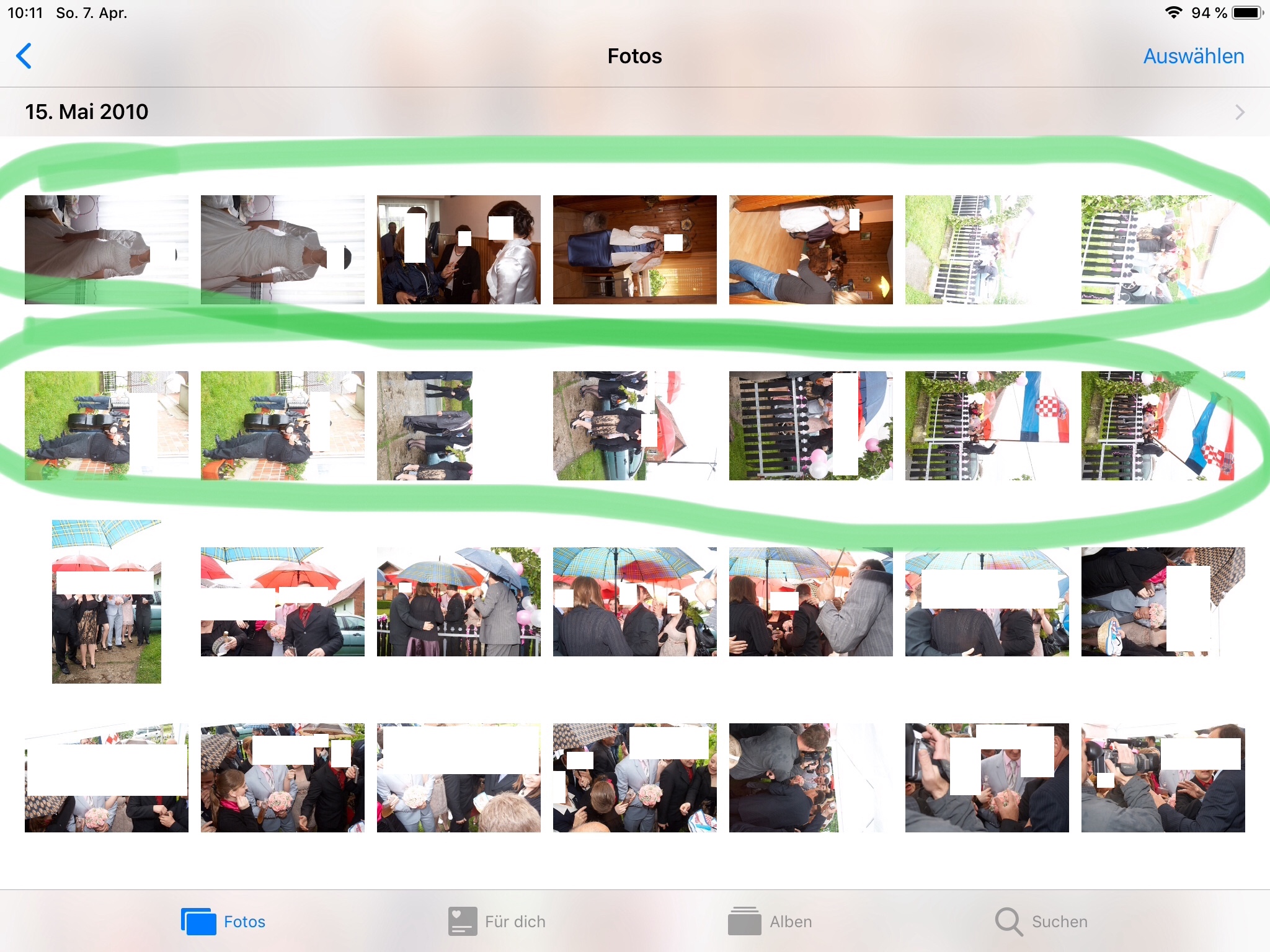Viewport: 1270px width, 952px height.
Task: Open the first wedding dress photo
Action: click(107, 250)
